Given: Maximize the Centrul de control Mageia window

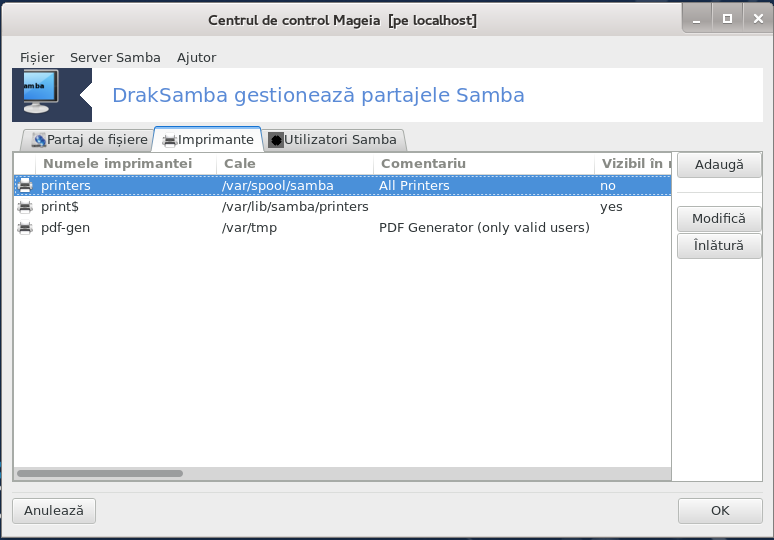Looking at the screenshot, I should (727, 19).
